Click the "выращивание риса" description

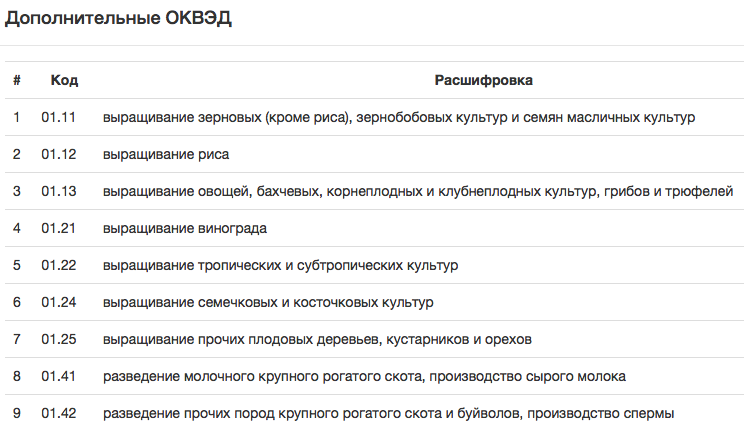click(x=166, y=154)
